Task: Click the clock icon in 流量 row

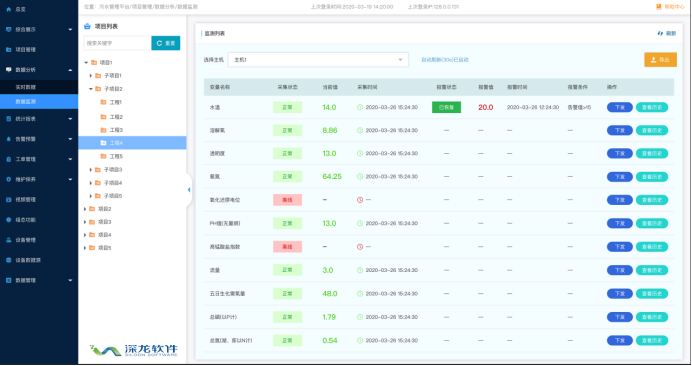Action: (x=360, y=270)
